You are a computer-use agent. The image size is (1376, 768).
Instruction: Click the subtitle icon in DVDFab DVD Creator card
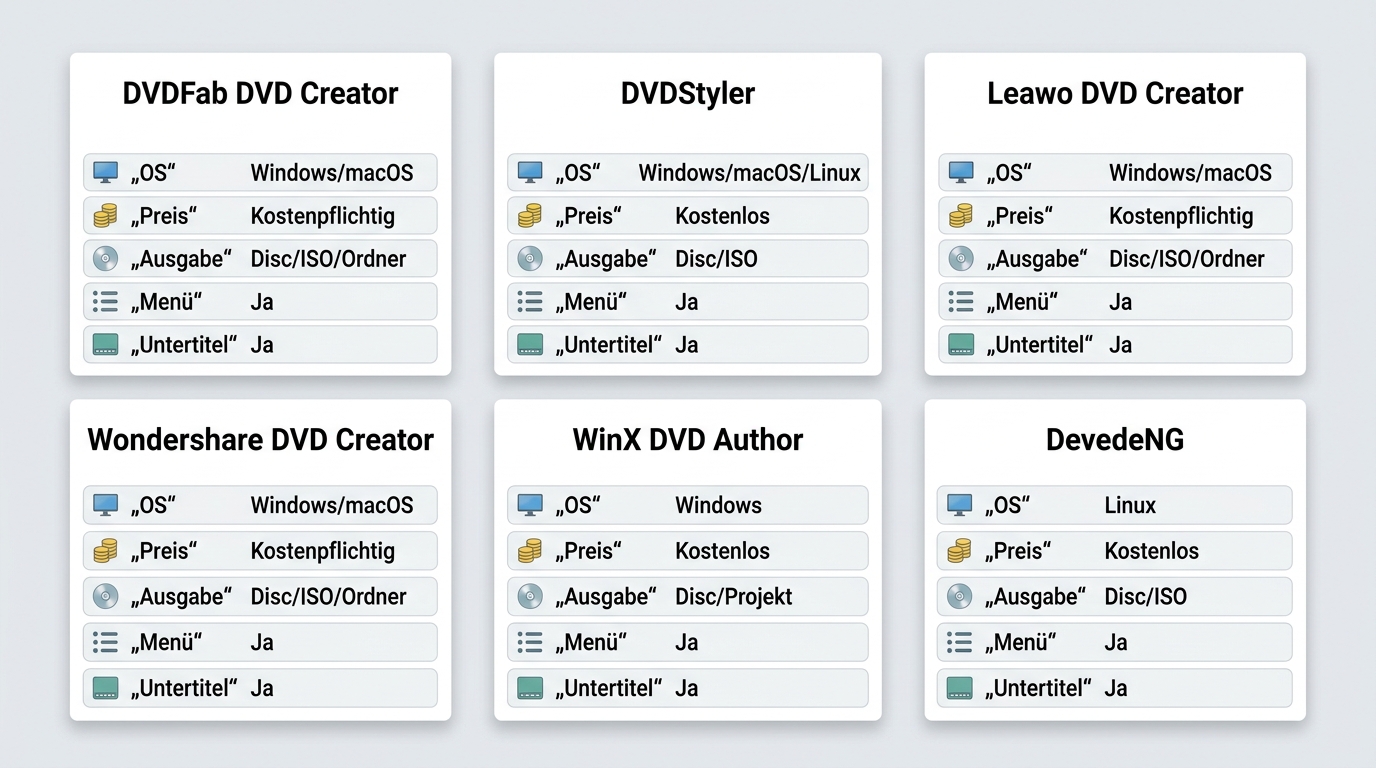click(x=105, y=344)
